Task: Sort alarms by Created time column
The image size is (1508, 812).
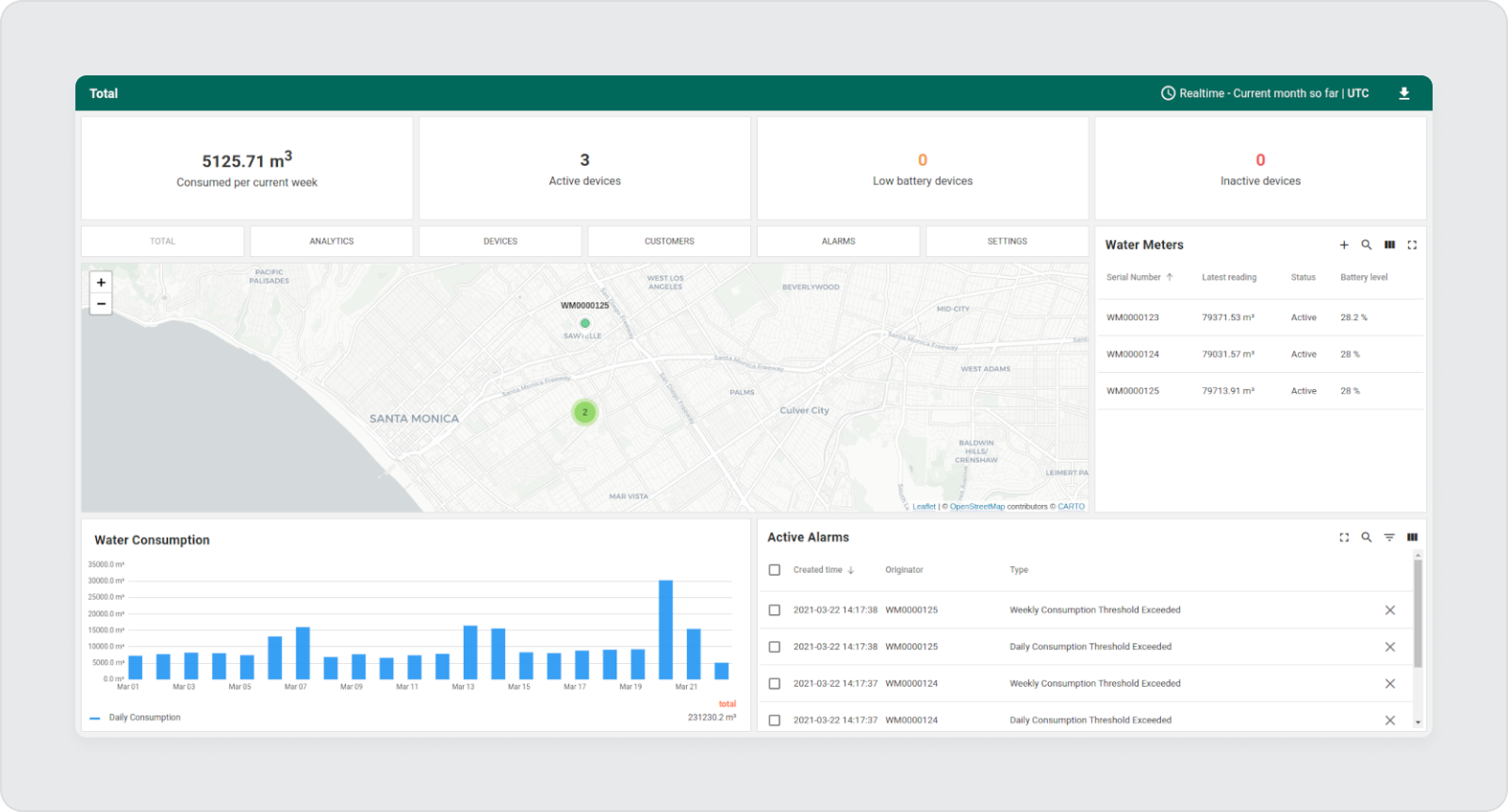Action: point(818,570)
